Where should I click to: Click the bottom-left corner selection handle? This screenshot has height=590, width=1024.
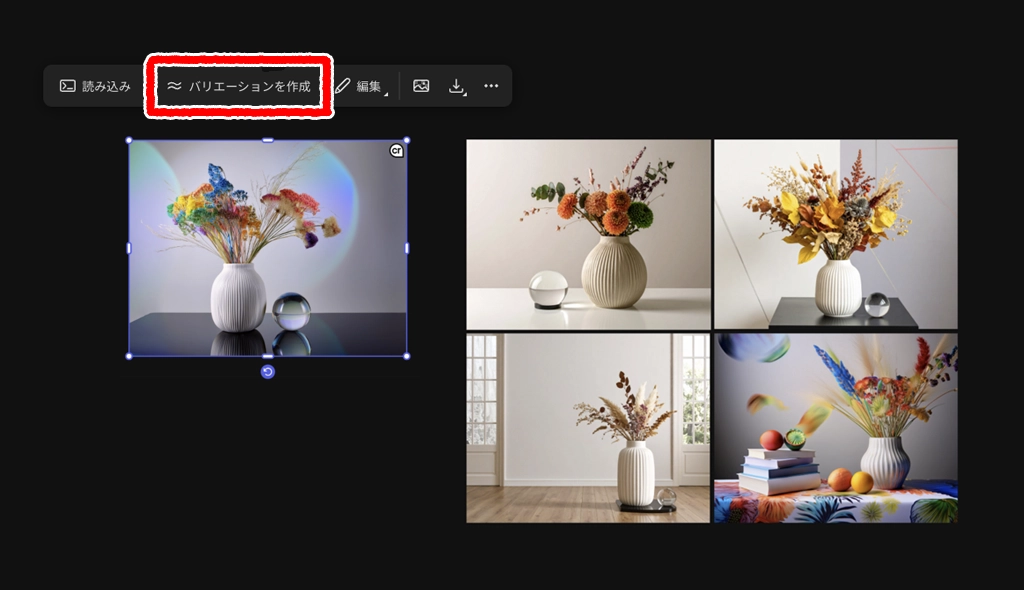click(x=129, y=356)
